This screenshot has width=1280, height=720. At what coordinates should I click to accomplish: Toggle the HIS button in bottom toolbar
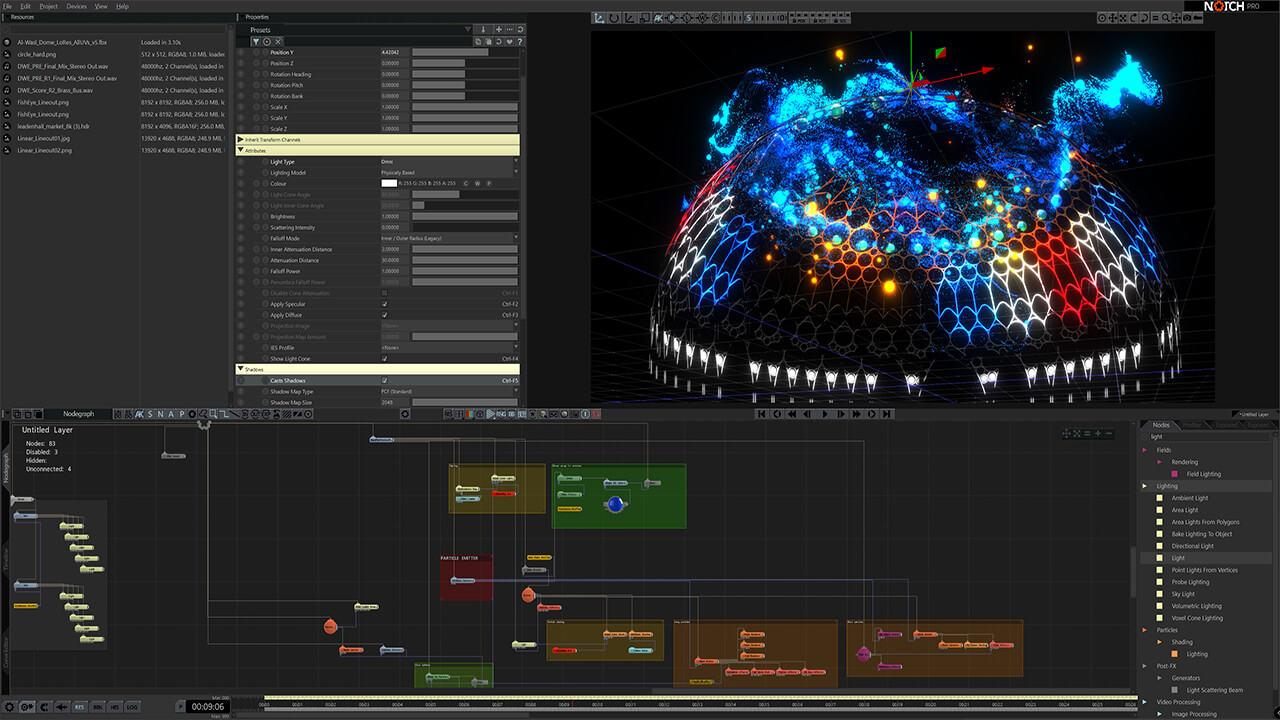[115, 707]
